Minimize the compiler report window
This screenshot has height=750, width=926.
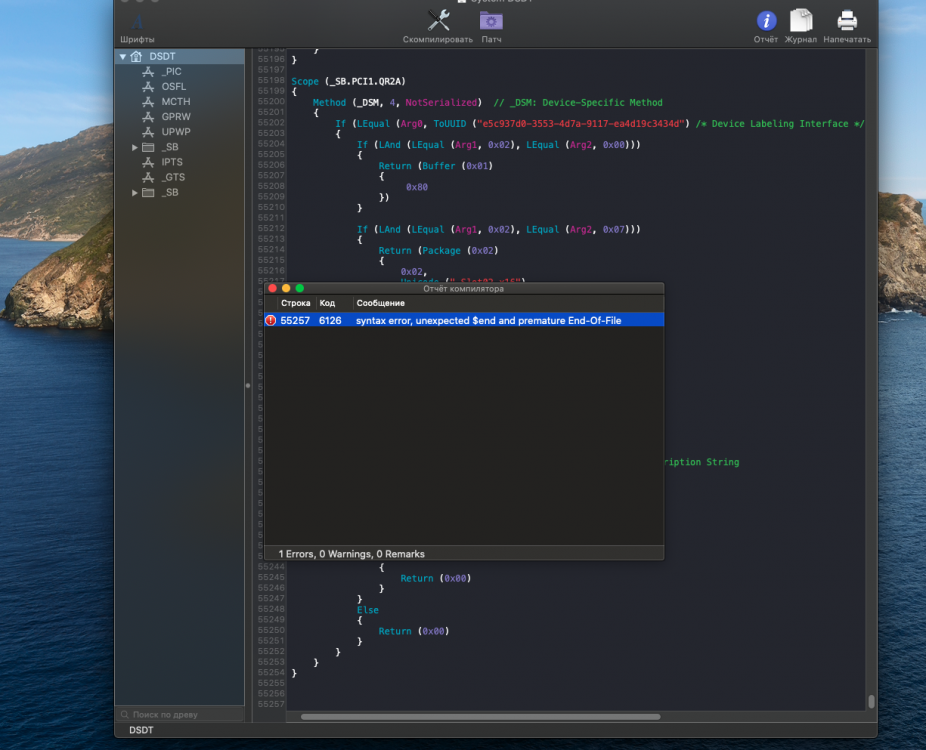coord(286,288)
